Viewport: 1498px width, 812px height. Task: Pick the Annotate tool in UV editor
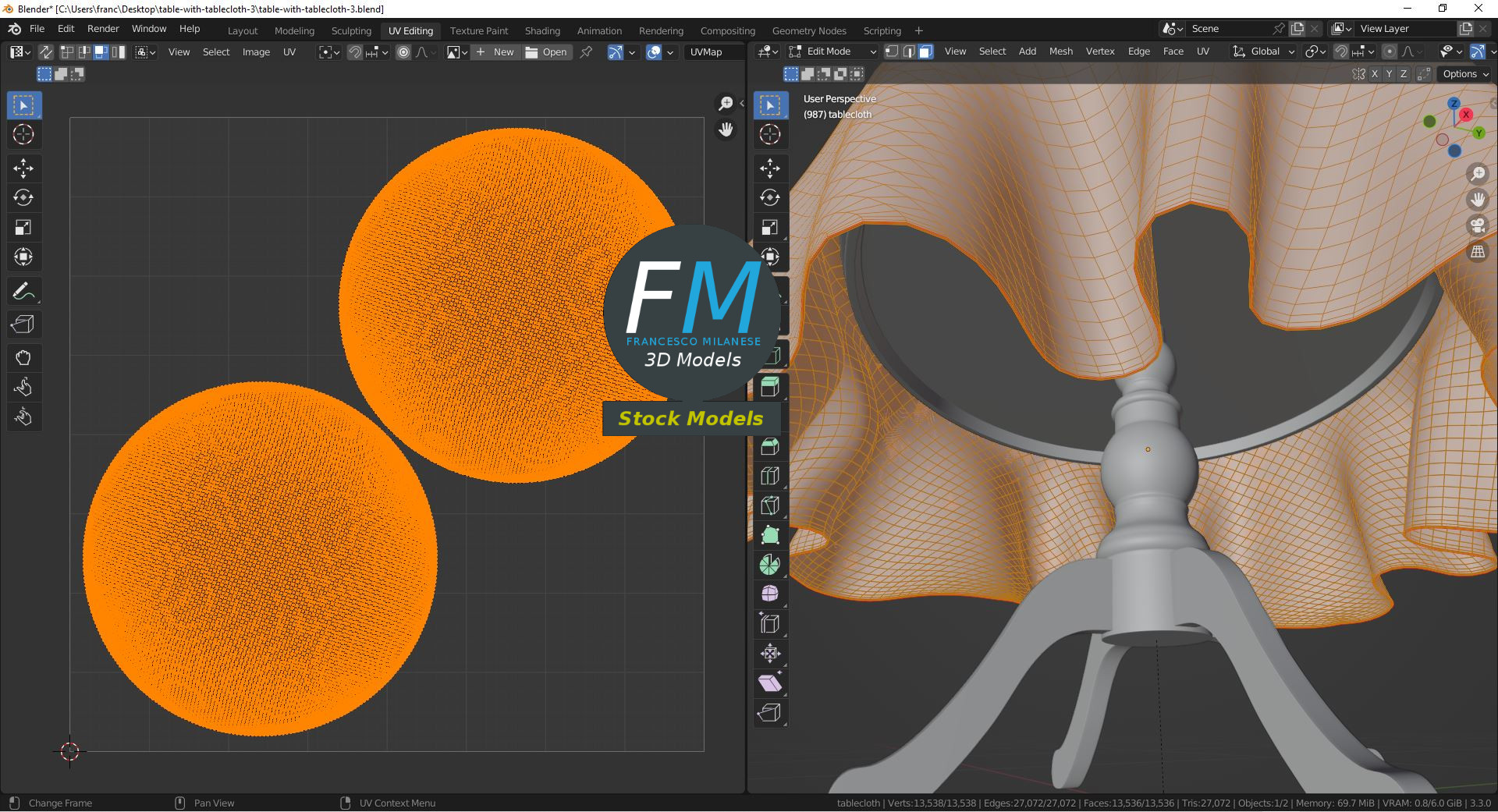[x=23, y=292]
